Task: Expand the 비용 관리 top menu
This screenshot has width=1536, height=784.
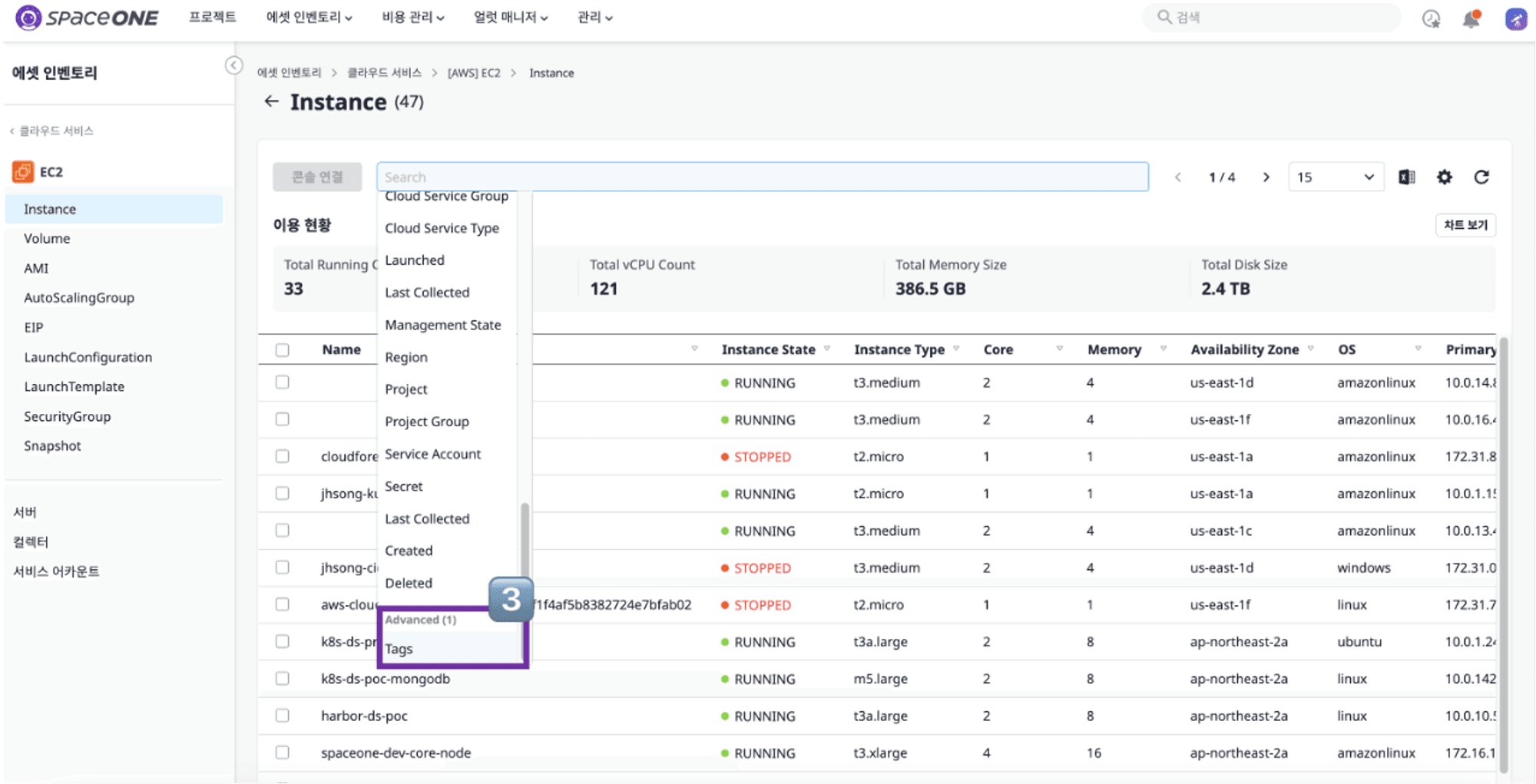Action: [413, 17]
